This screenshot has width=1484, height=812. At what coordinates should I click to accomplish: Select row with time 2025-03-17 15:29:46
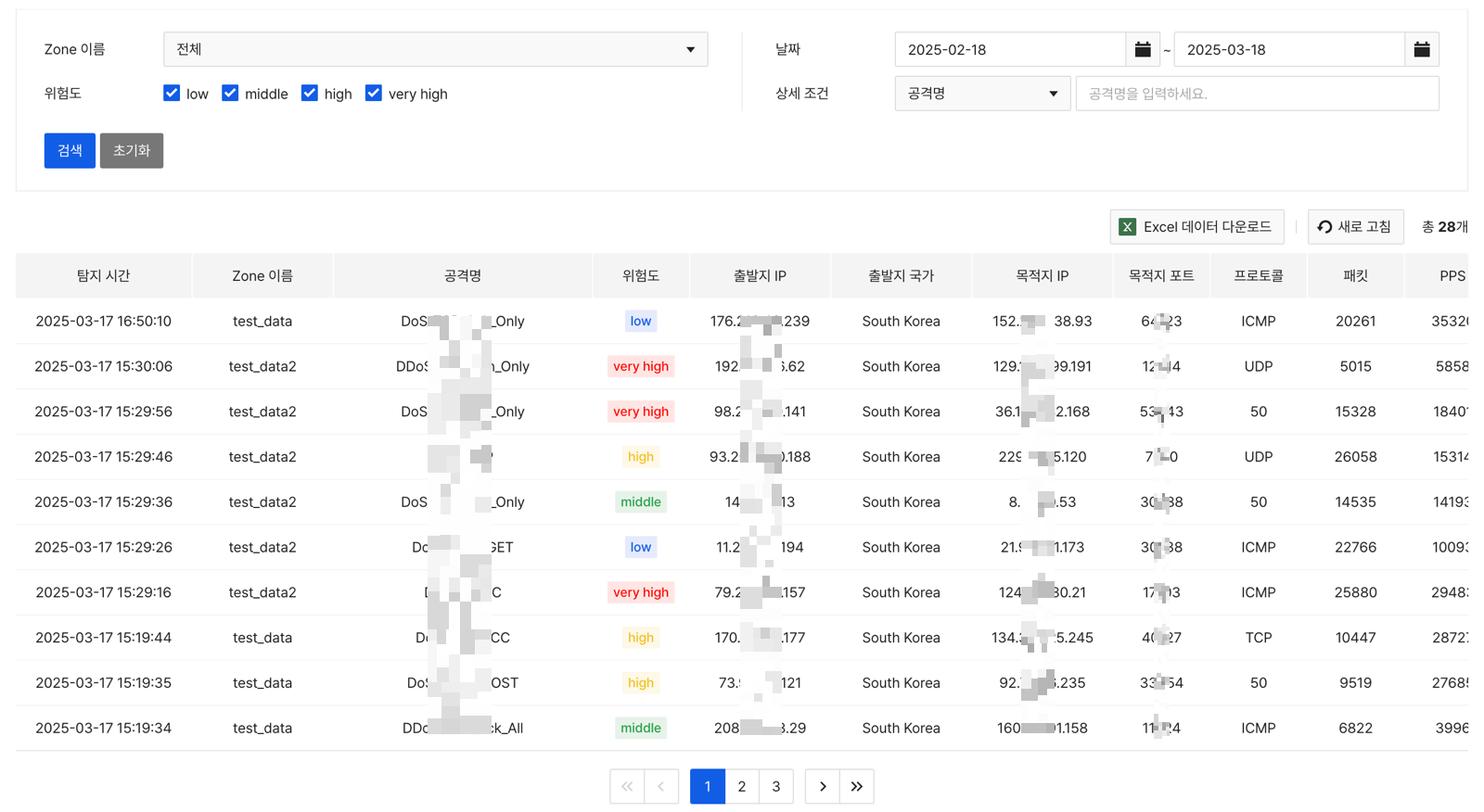742,457
